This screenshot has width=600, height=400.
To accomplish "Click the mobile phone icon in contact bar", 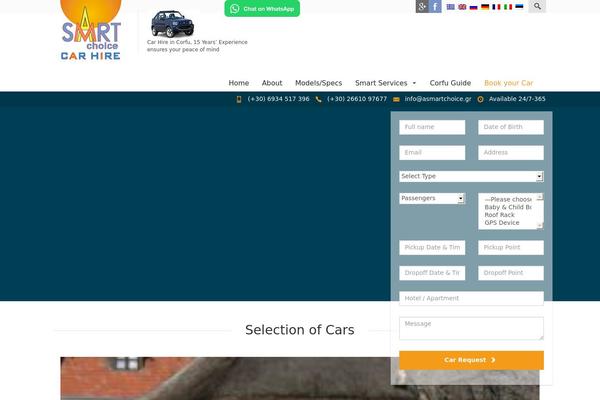I will [239, 99].
